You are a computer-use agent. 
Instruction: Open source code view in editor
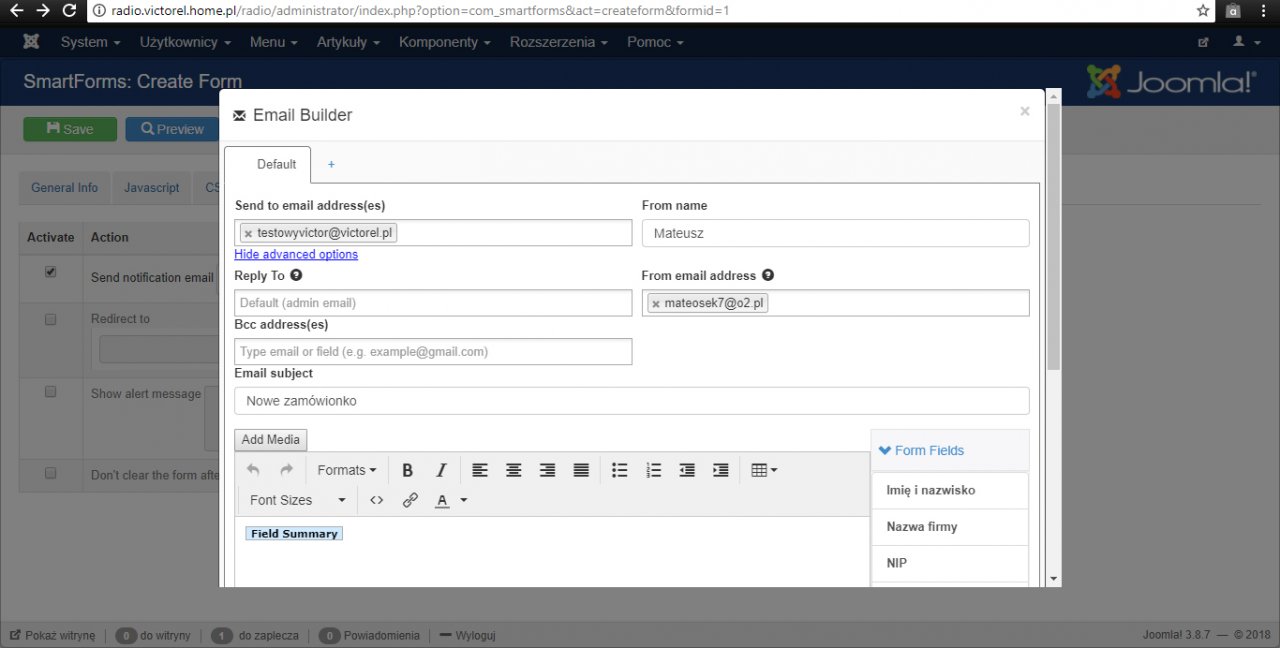click(376, 500)
